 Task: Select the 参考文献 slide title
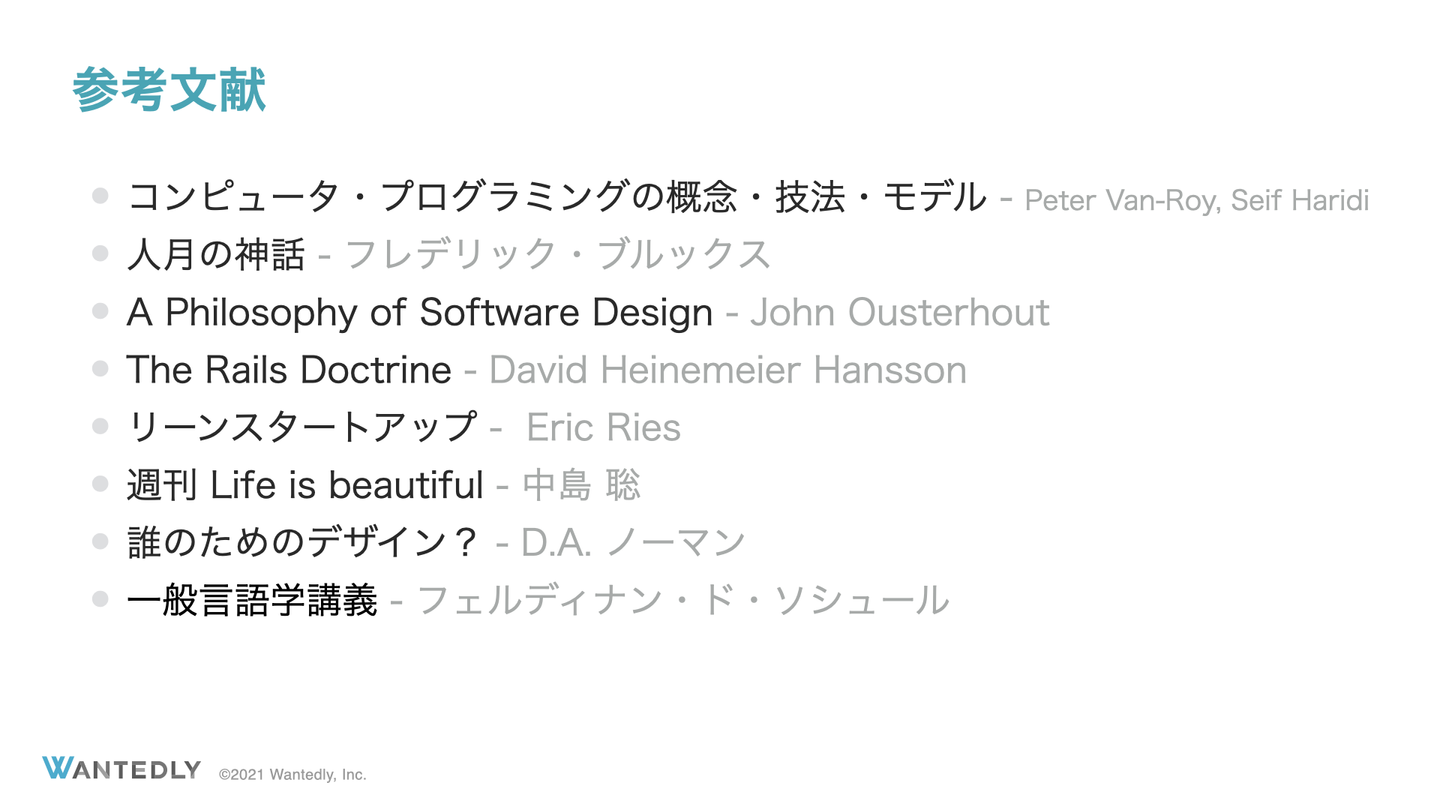pos(169,91)
